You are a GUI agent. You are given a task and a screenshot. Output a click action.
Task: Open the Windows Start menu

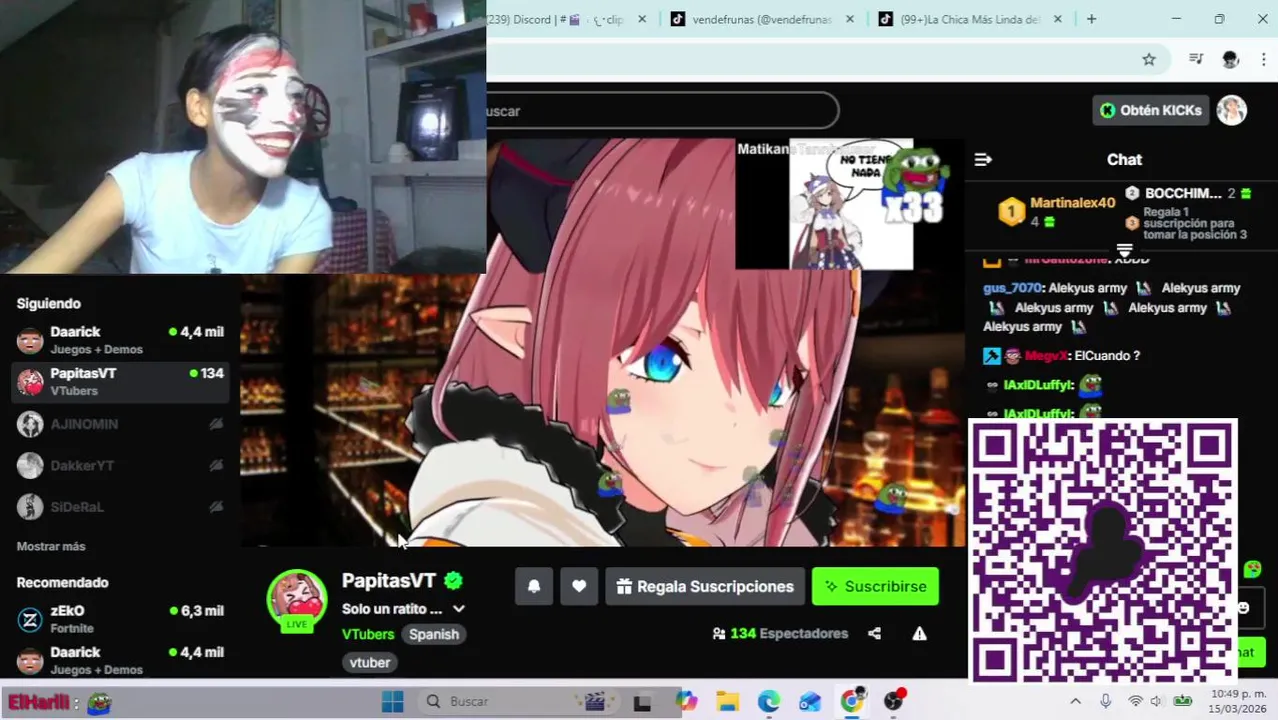392,701
